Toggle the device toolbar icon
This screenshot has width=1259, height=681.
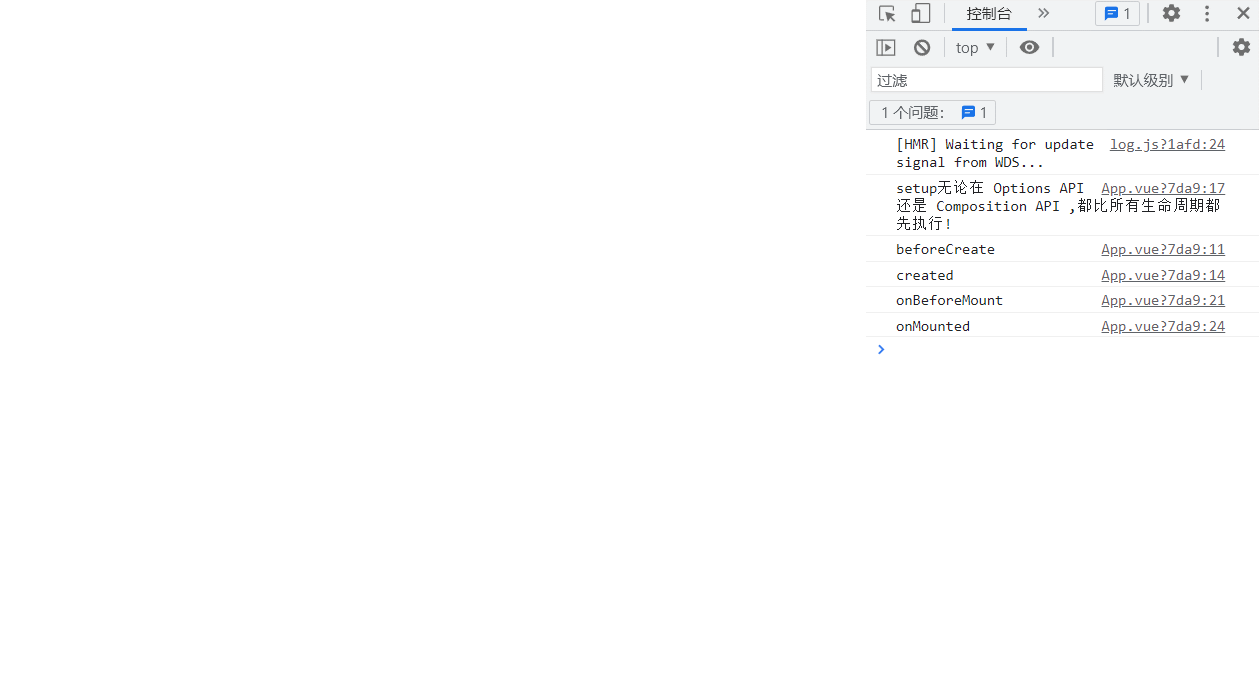(x=920, y=14)
